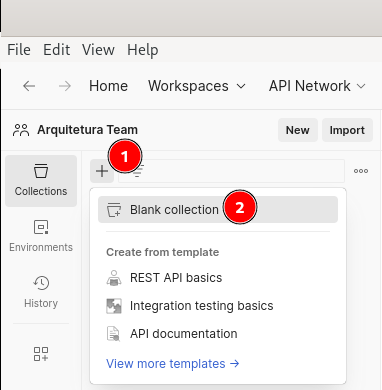Open the View menu
Viewport: 382px width, 390px height.
coord(98,50)
